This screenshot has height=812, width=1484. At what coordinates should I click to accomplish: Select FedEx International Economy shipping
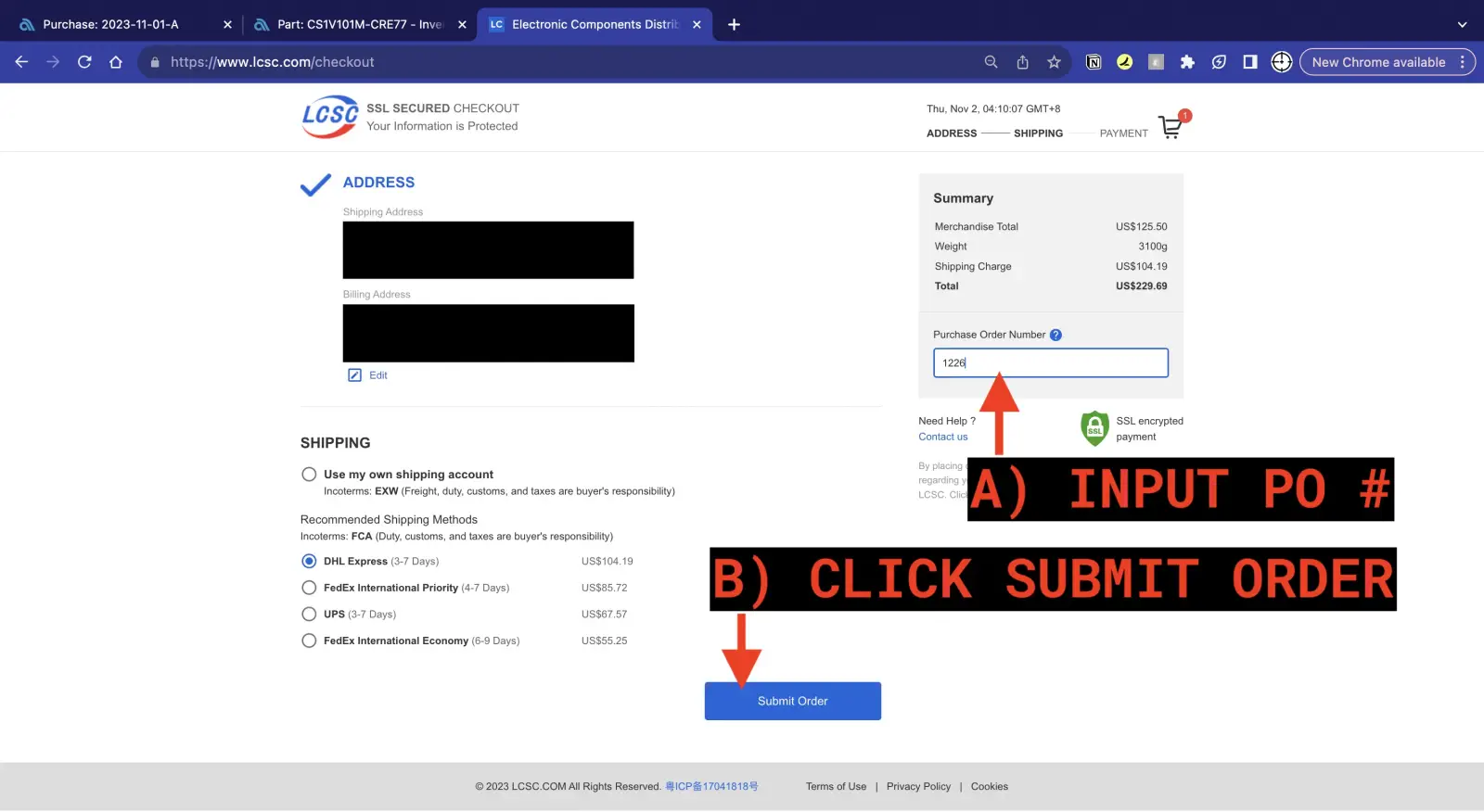(x=309, y=641)
